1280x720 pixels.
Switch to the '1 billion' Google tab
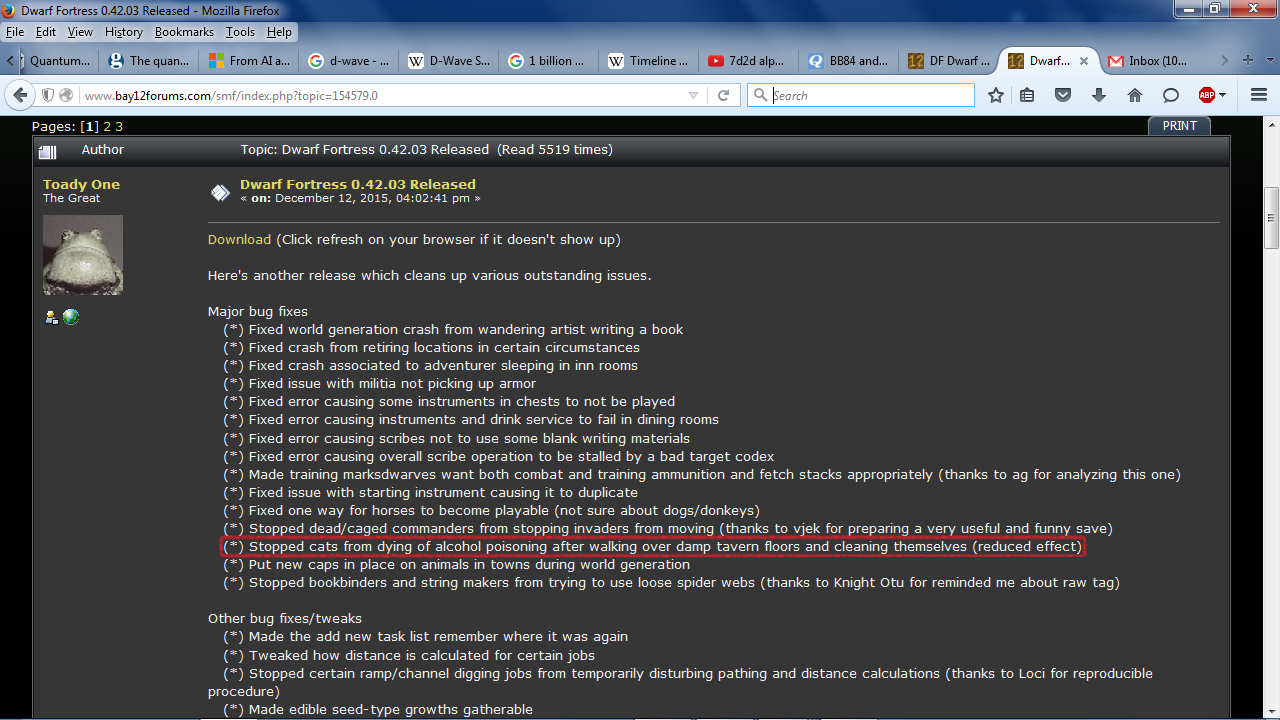[x=549, y=61]
